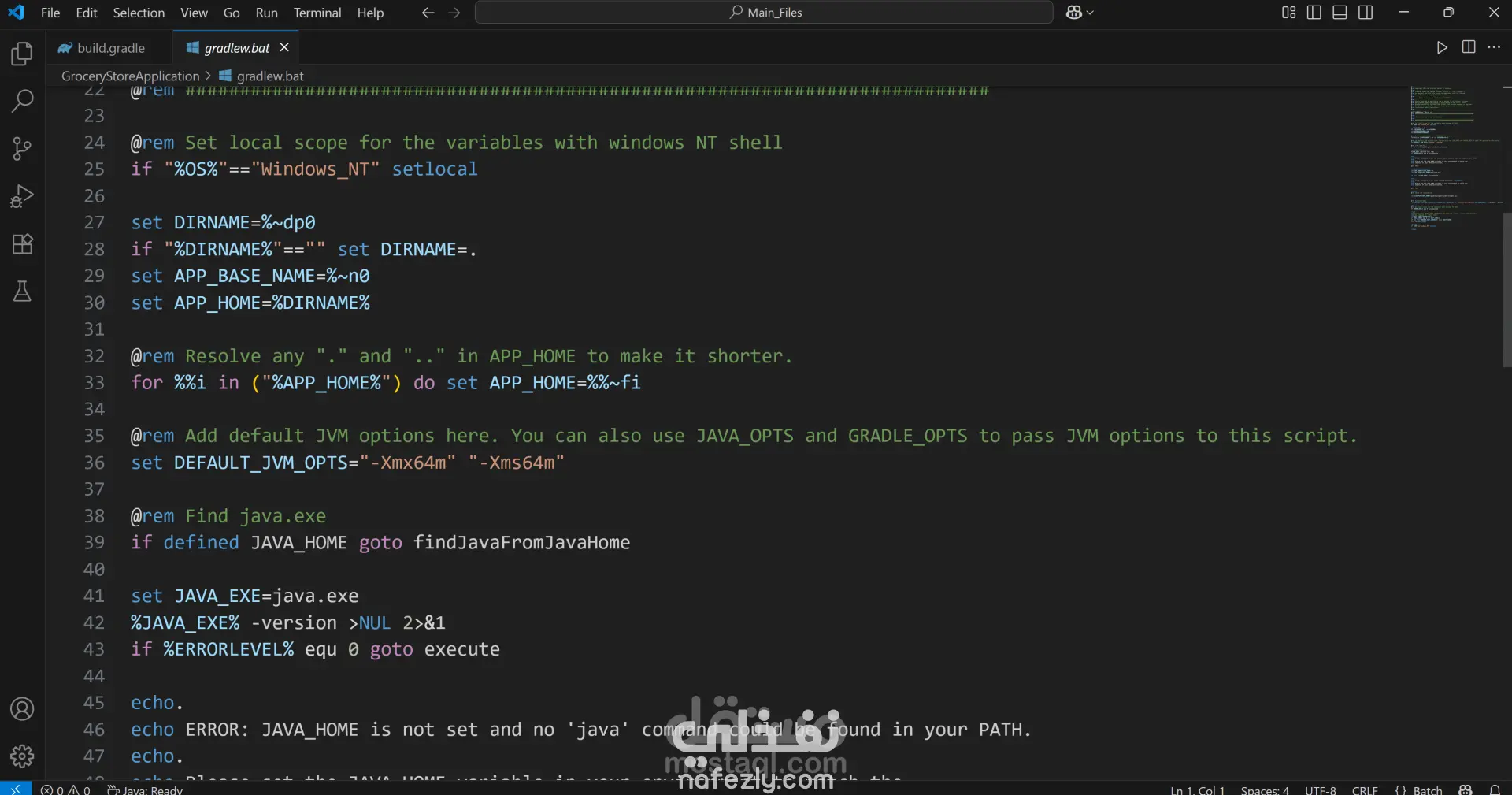Go to line via Ln 1, Col 1
1512x795 pixels.
pyautogui.click(x=1197, y=789)
